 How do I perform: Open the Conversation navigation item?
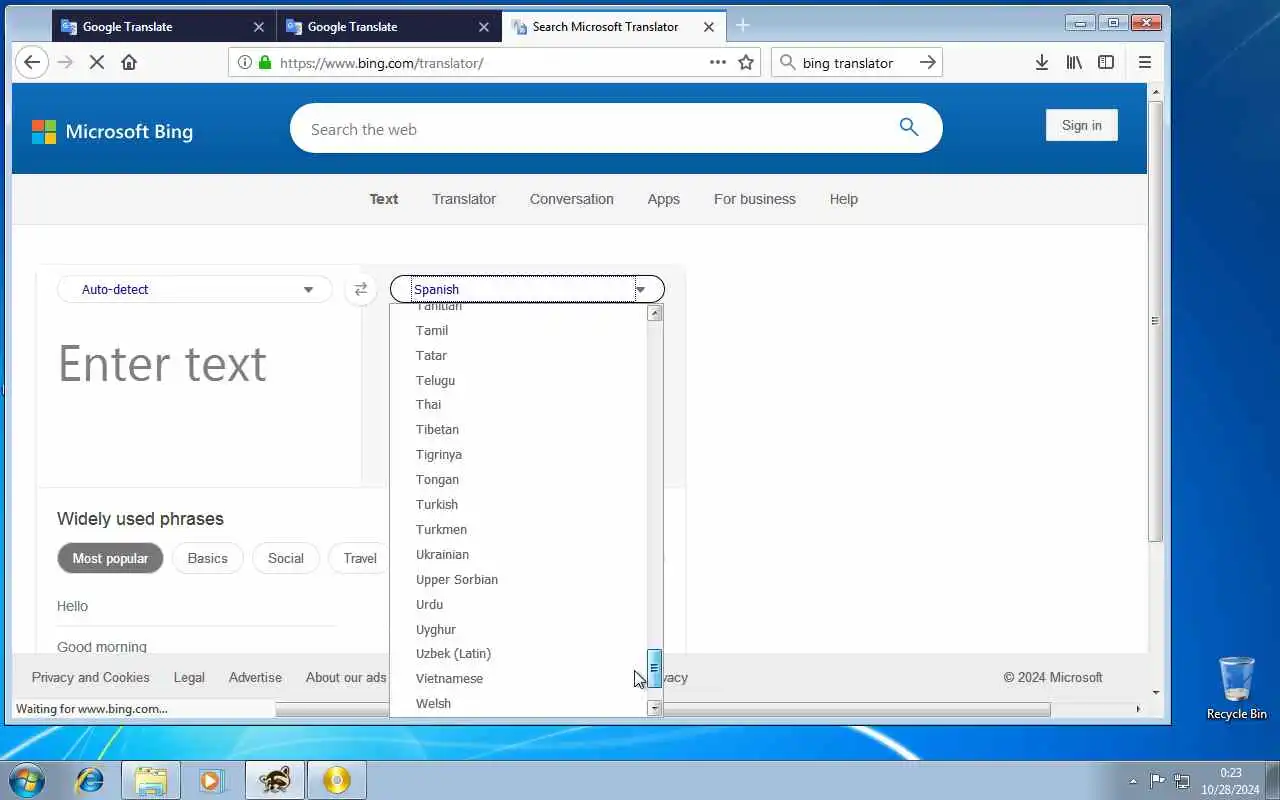pos(572,199)
